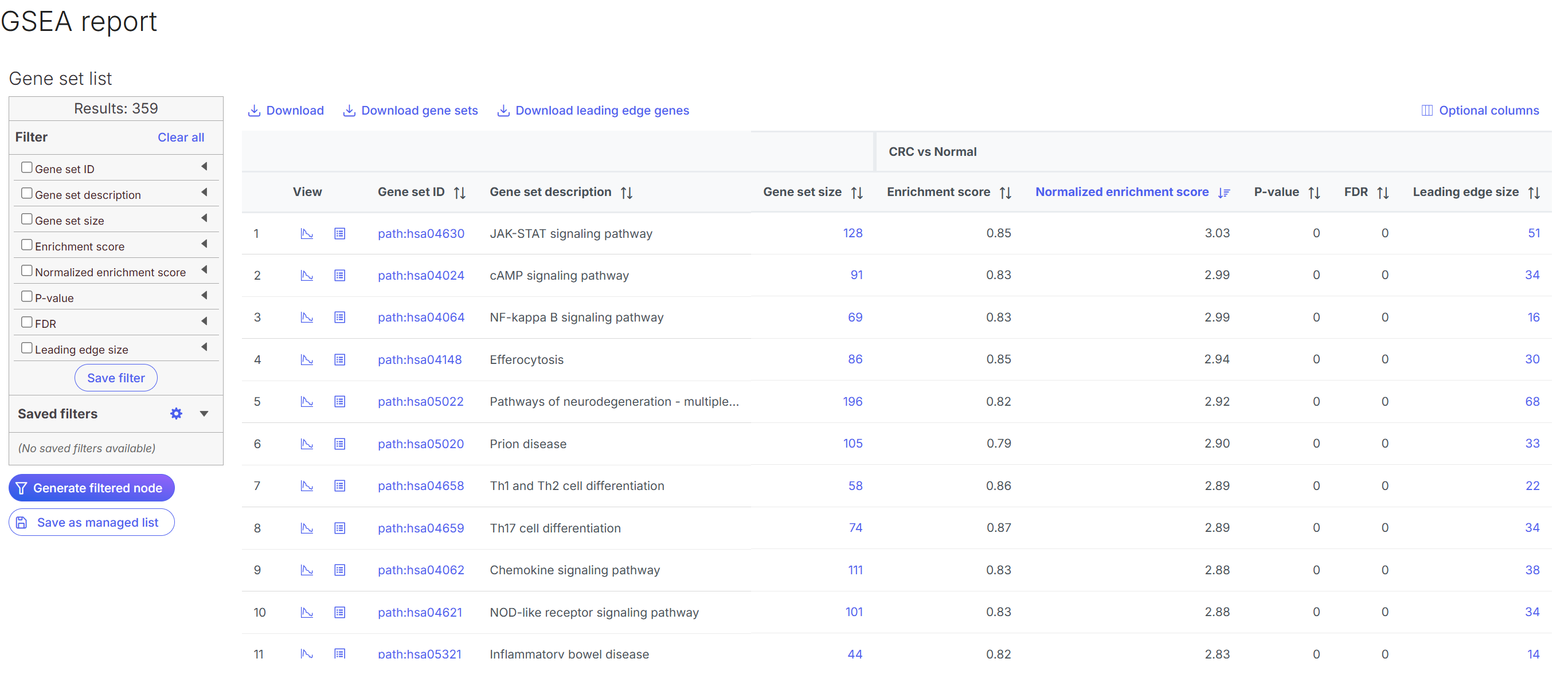The height and width of the screenshot is (678, 1568).
Task: Open gene table icon for Th17 cell differentiation
Action: point(339,528)
